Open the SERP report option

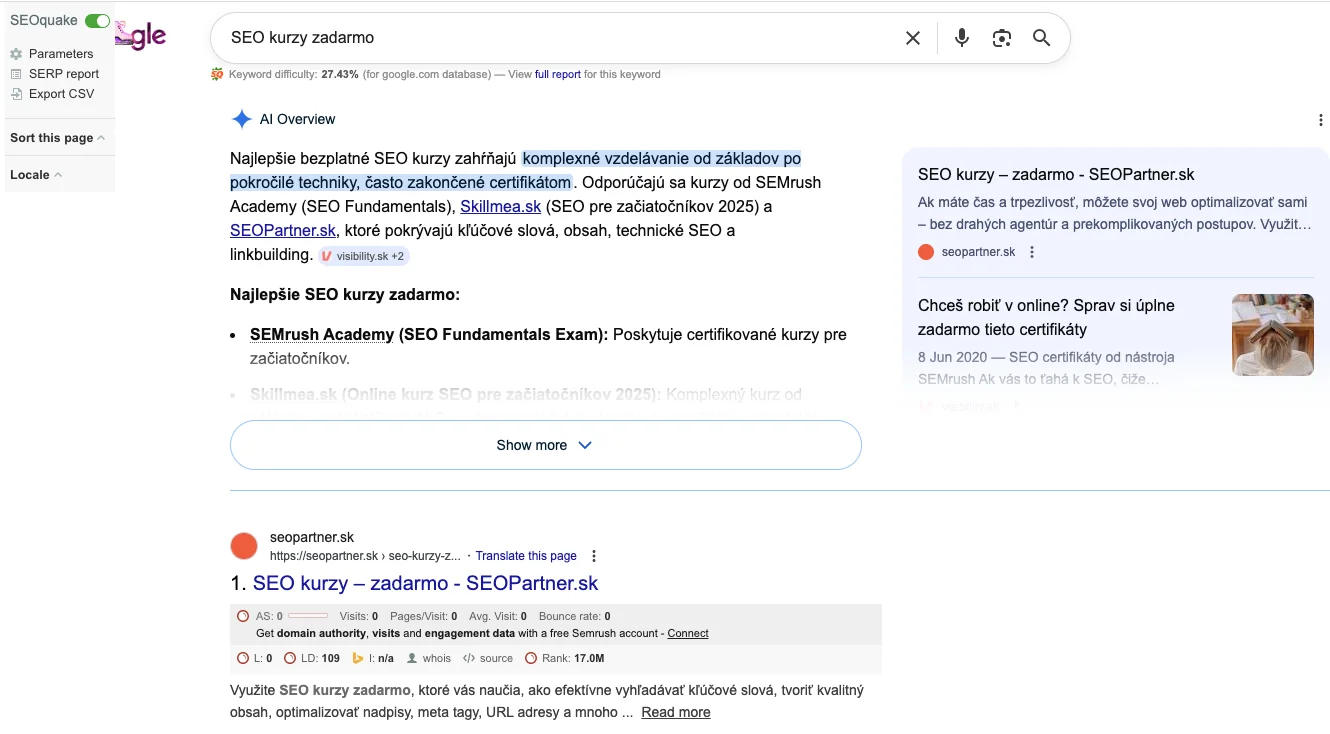(x=63, y=74)
